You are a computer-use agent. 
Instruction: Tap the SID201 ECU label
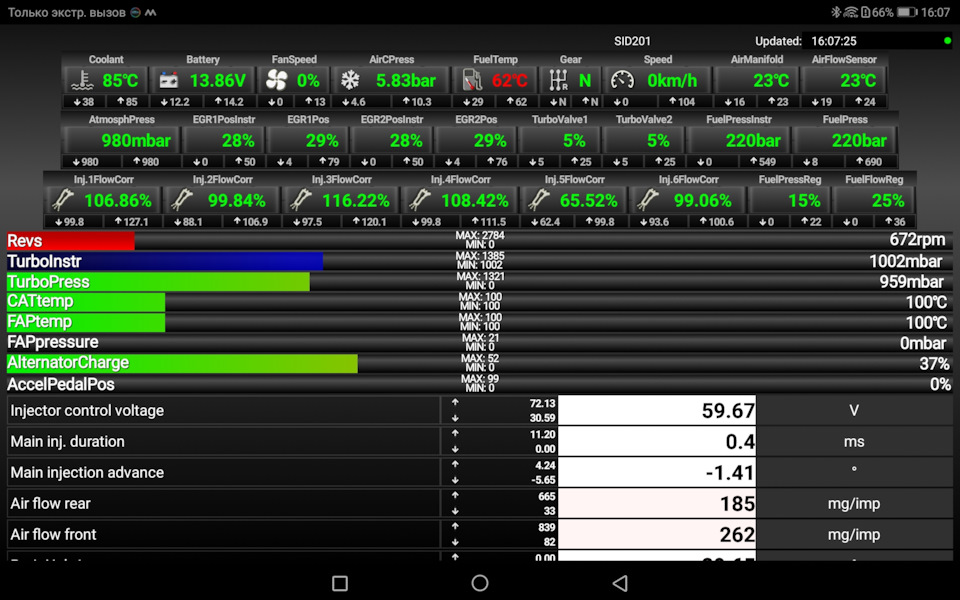(632, 41)
